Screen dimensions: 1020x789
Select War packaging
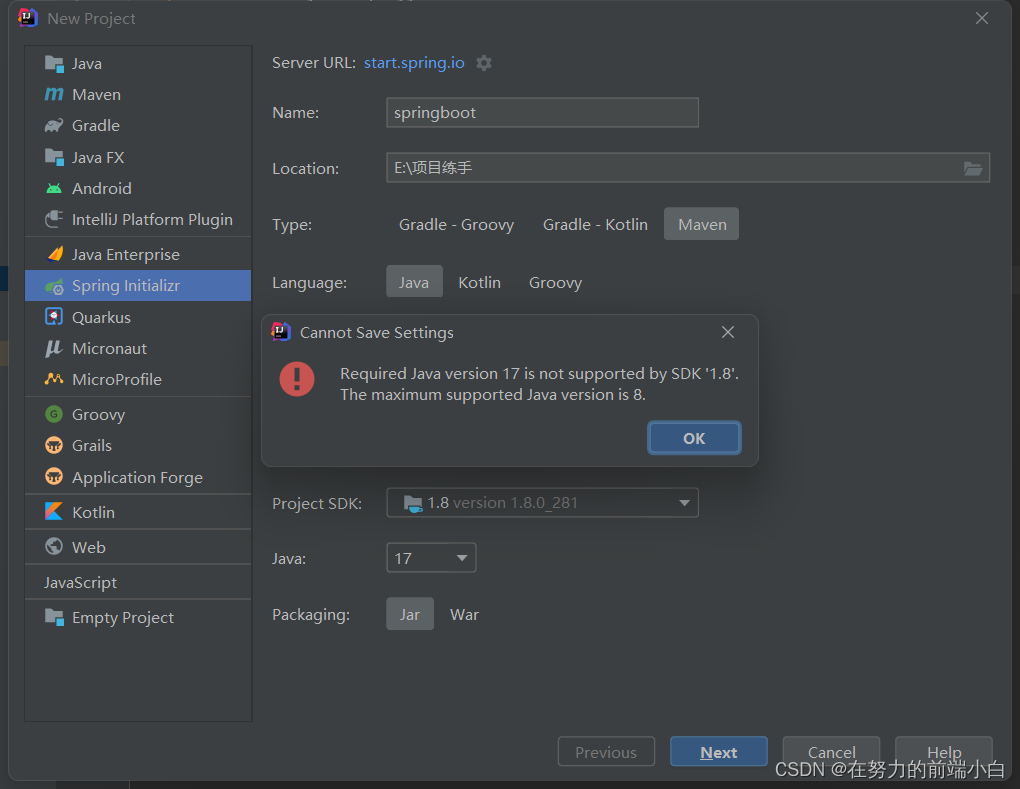(x=464, y=614)
